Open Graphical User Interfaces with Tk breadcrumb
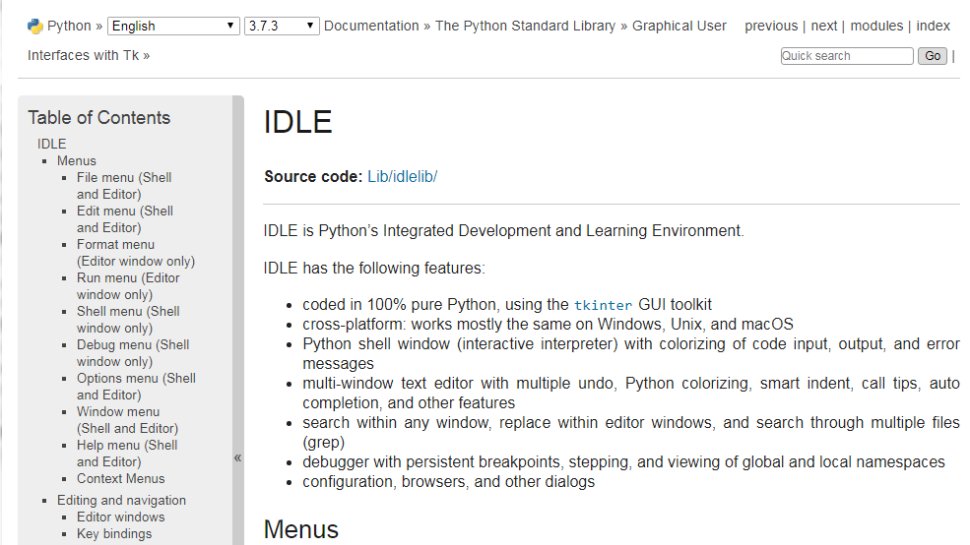 coord(679,26)
